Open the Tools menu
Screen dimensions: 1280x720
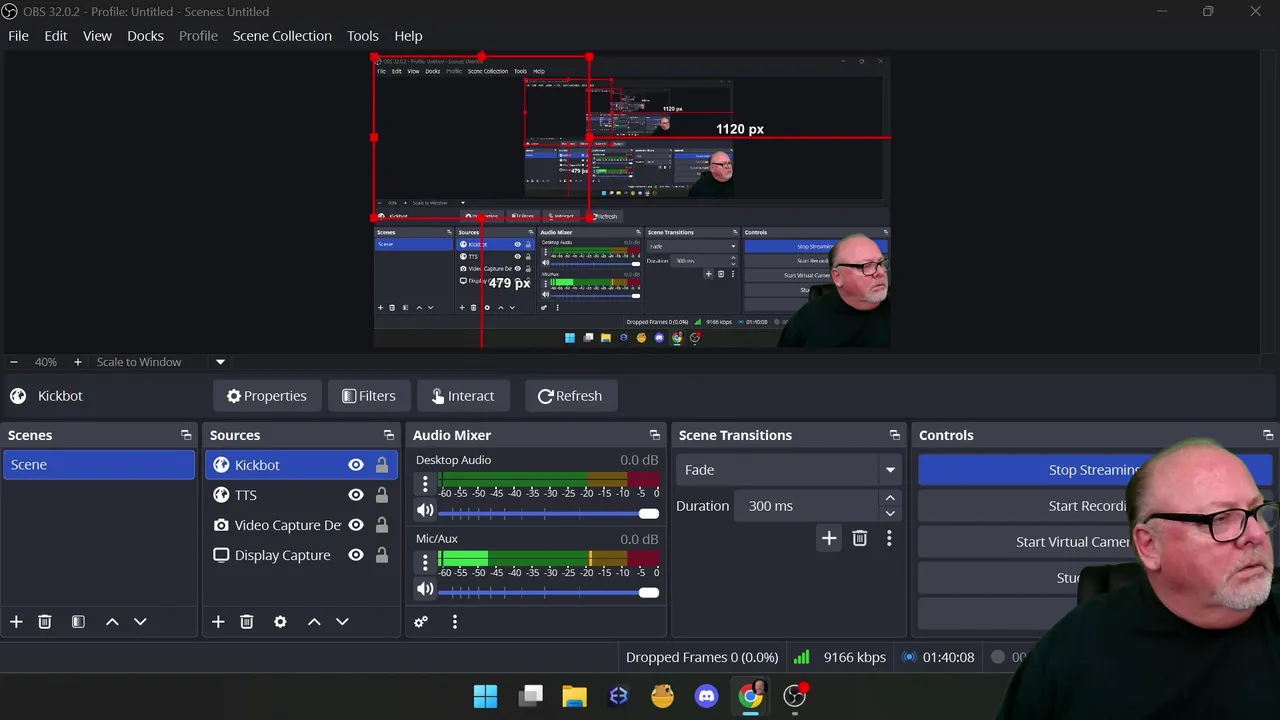(x=362, y=36)
